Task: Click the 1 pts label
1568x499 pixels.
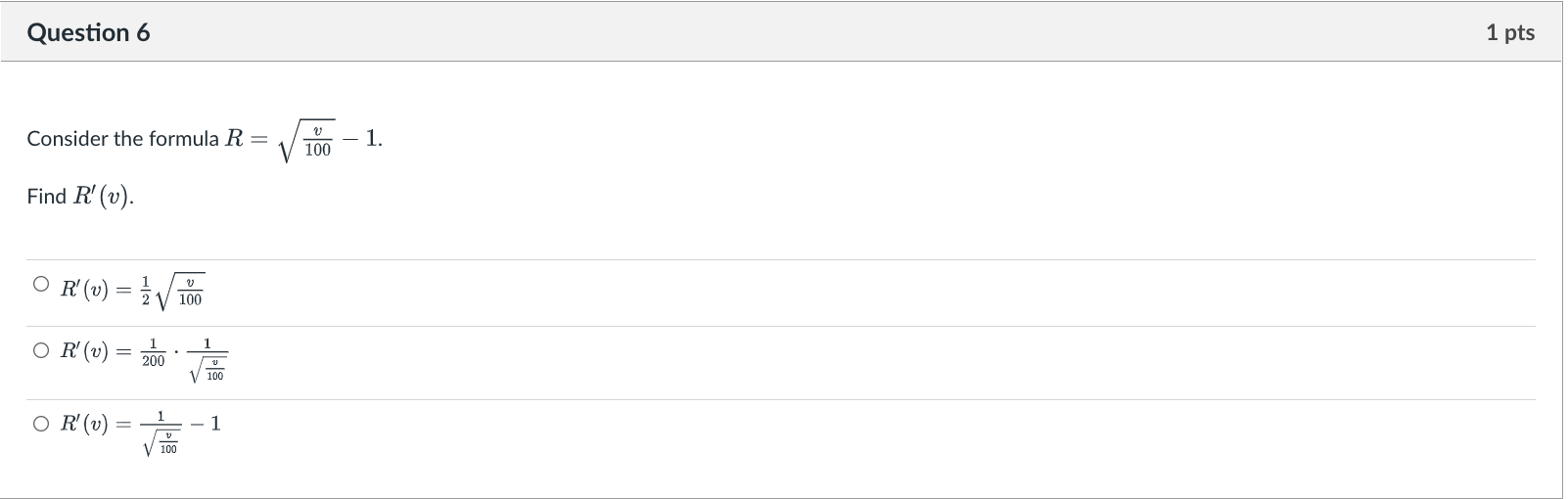Action: click(x=1510, y=32)
